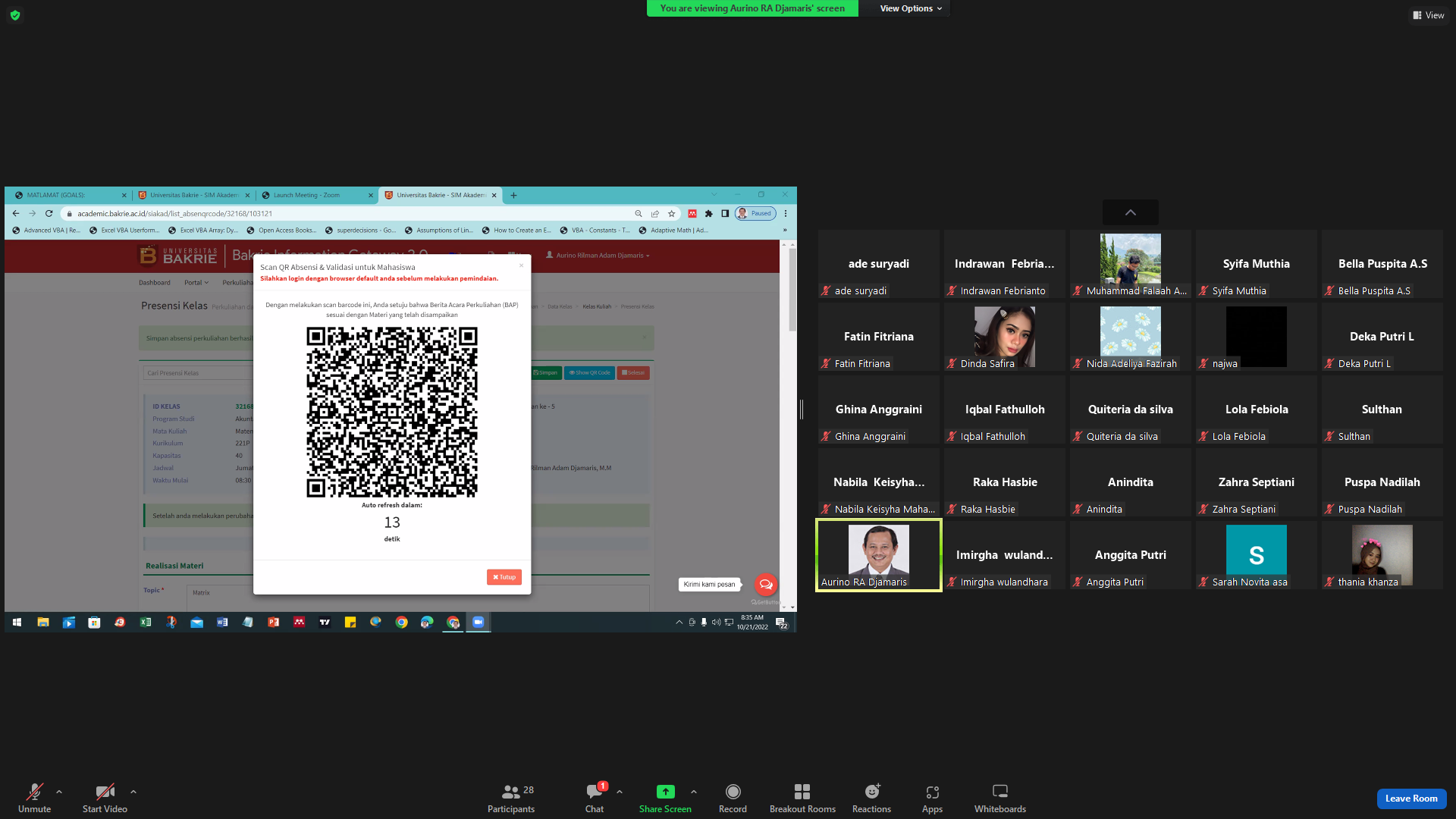Open the Kelas Kuliah breadcrumb link
The height and width of the screenshot is (819, 1456).
click(x=597, y=307)
